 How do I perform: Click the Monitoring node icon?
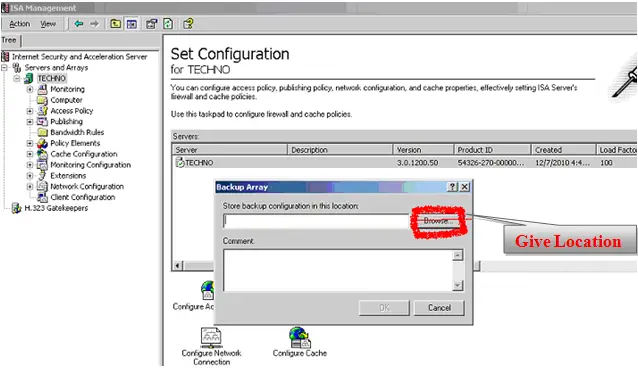(x=42, y=89)
